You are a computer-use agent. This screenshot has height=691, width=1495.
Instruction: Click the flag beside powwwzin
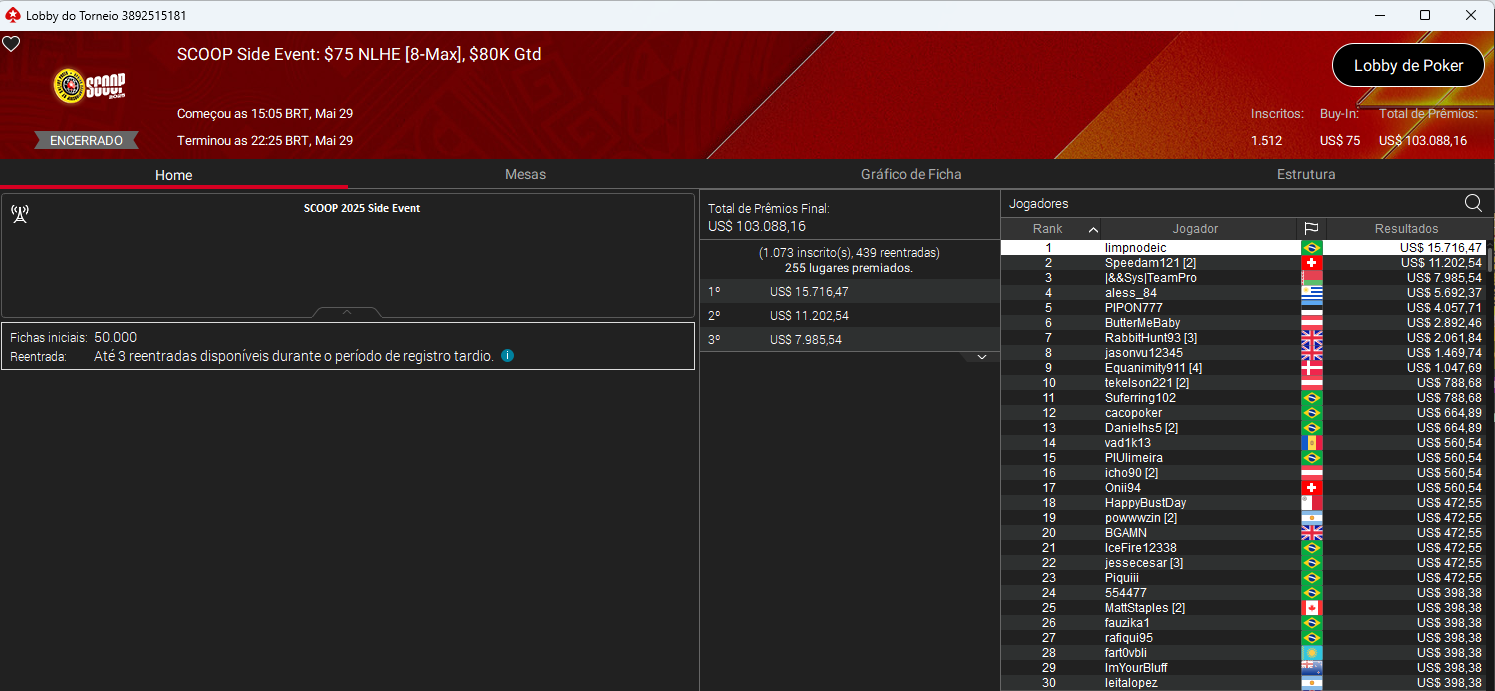(x=1311, y=517)
